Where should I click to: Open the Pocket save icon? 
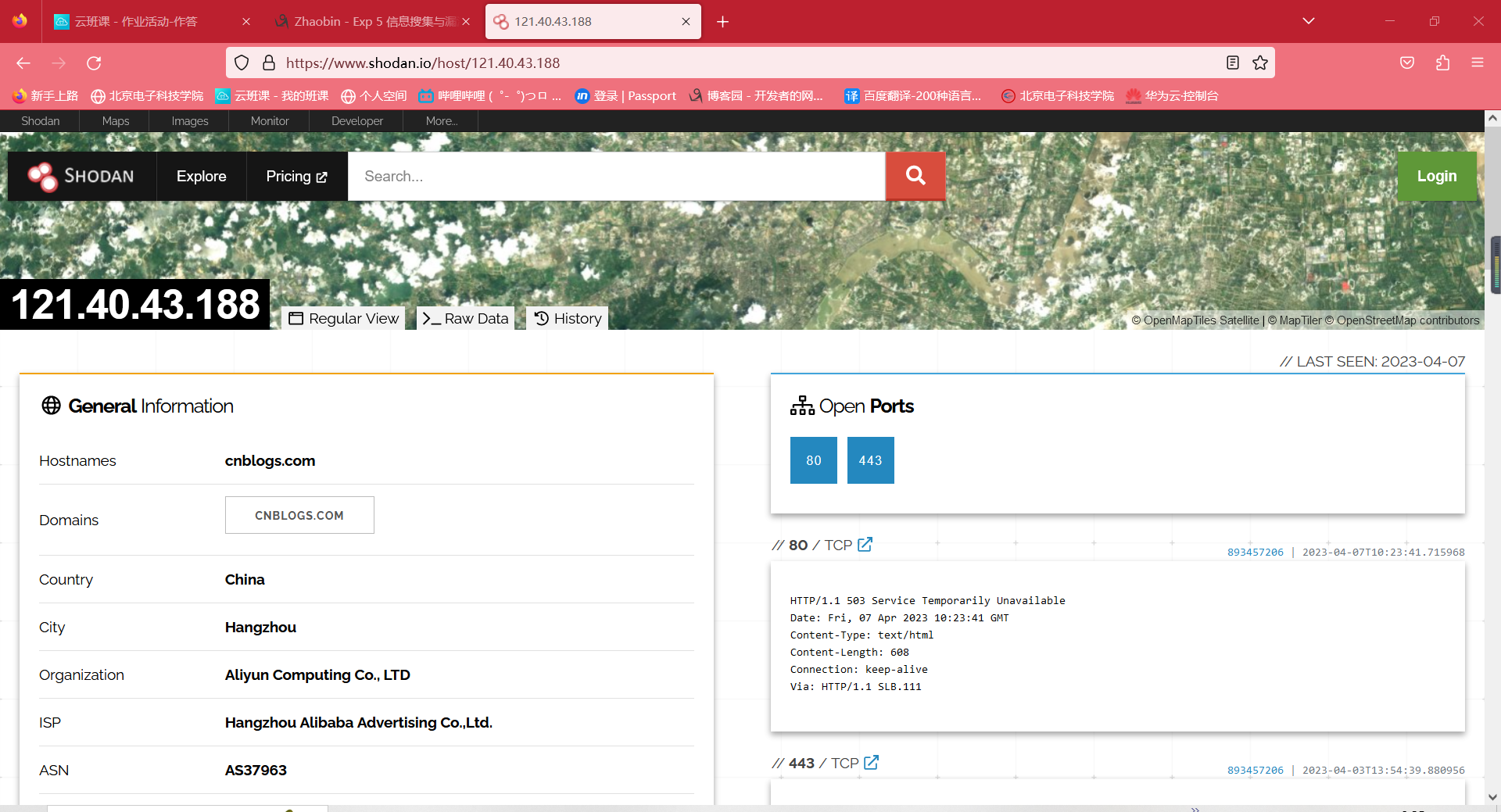(1407, 63)
